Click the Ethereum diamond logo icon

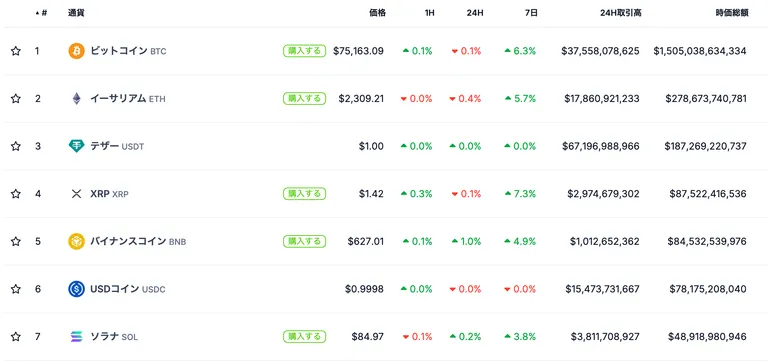[x=76, y=98]
